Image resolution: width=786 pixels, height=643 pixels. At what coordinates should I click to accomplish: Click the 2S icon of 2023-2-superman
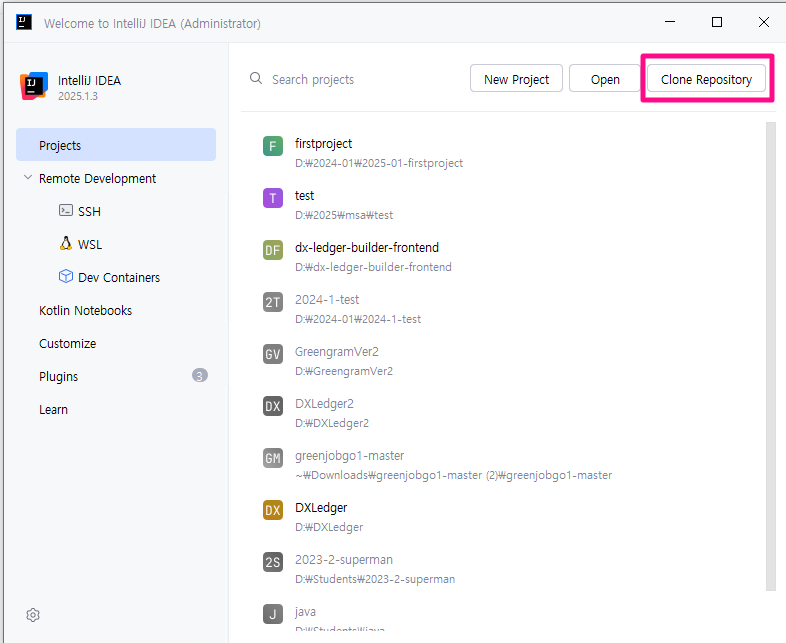(x=273, y=562)
